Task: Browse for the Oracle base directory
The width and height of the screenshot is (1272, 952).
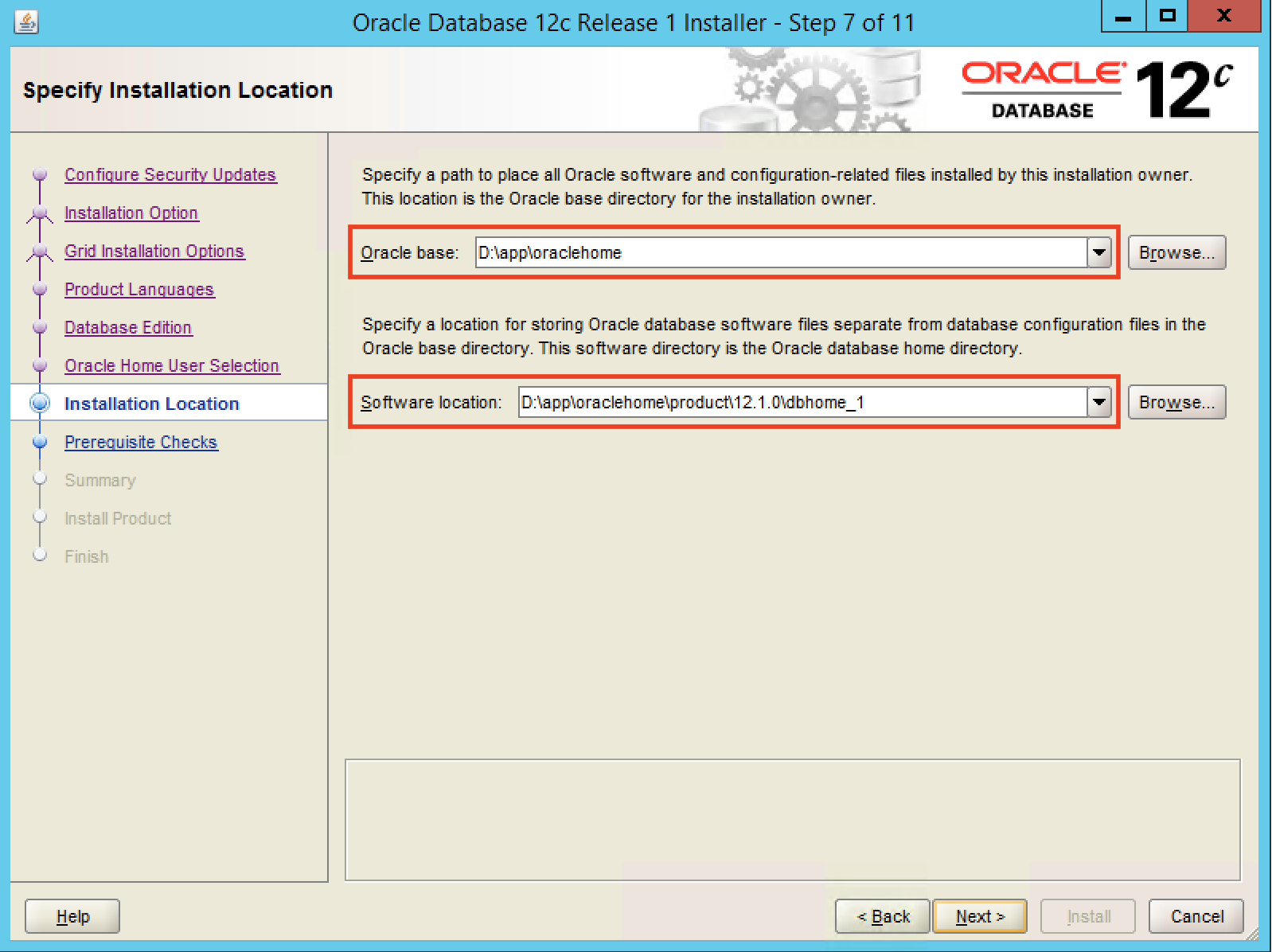Action: 1176,252
